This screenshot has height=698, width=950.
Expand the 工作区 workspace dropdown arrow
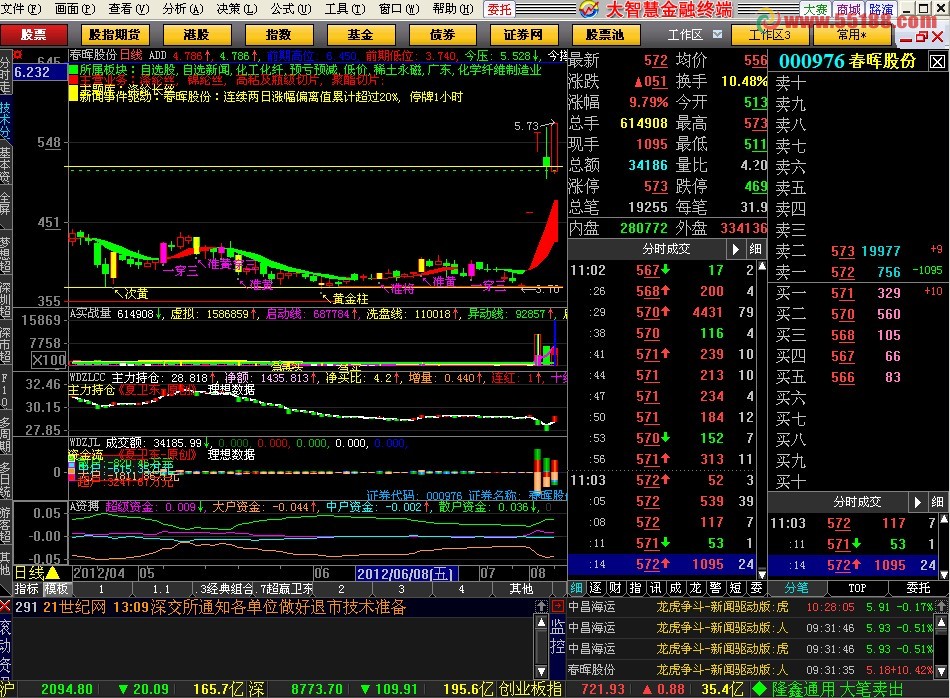tap(717, 35)
